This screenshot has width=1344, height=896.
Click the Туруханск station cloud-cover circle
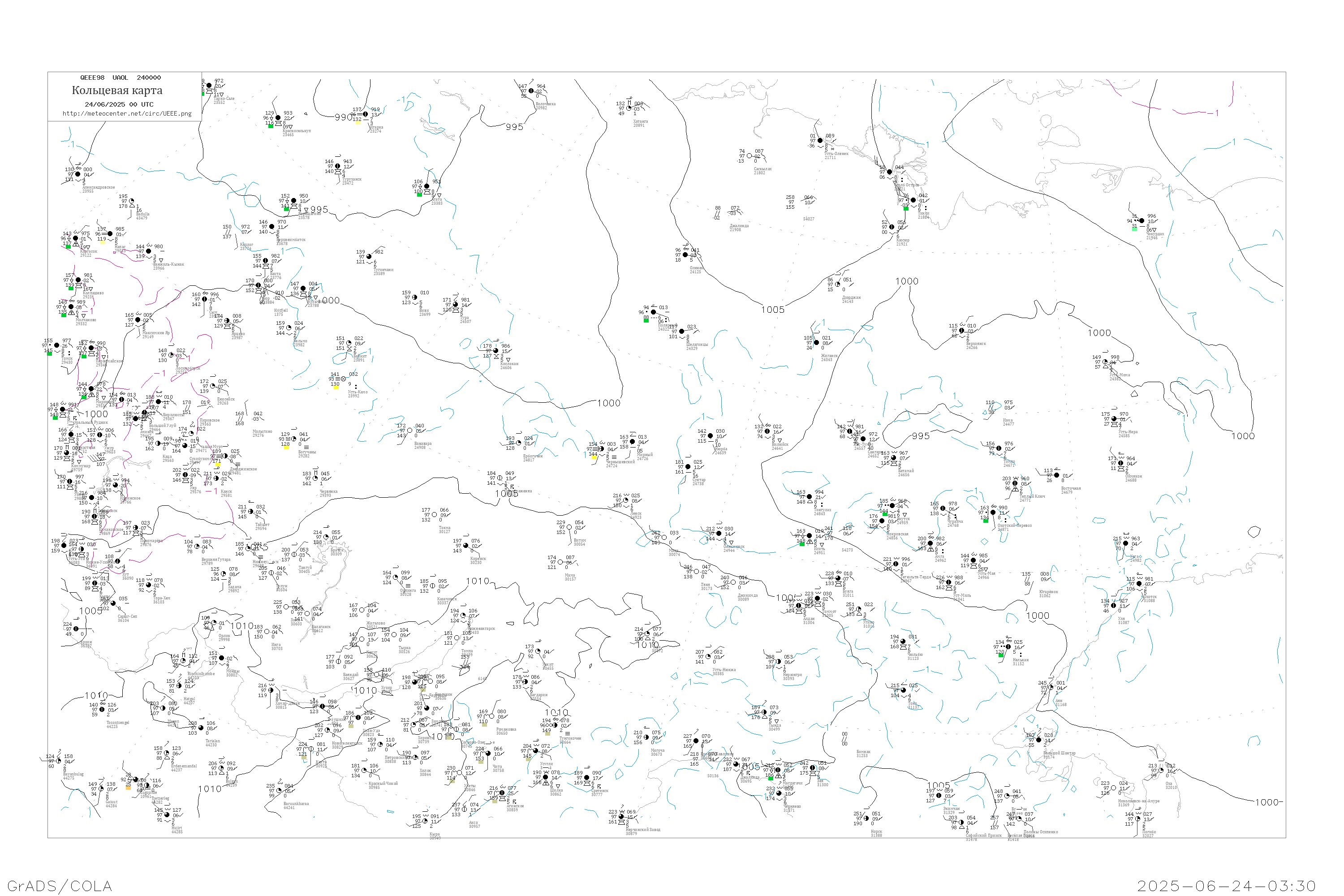337,166
